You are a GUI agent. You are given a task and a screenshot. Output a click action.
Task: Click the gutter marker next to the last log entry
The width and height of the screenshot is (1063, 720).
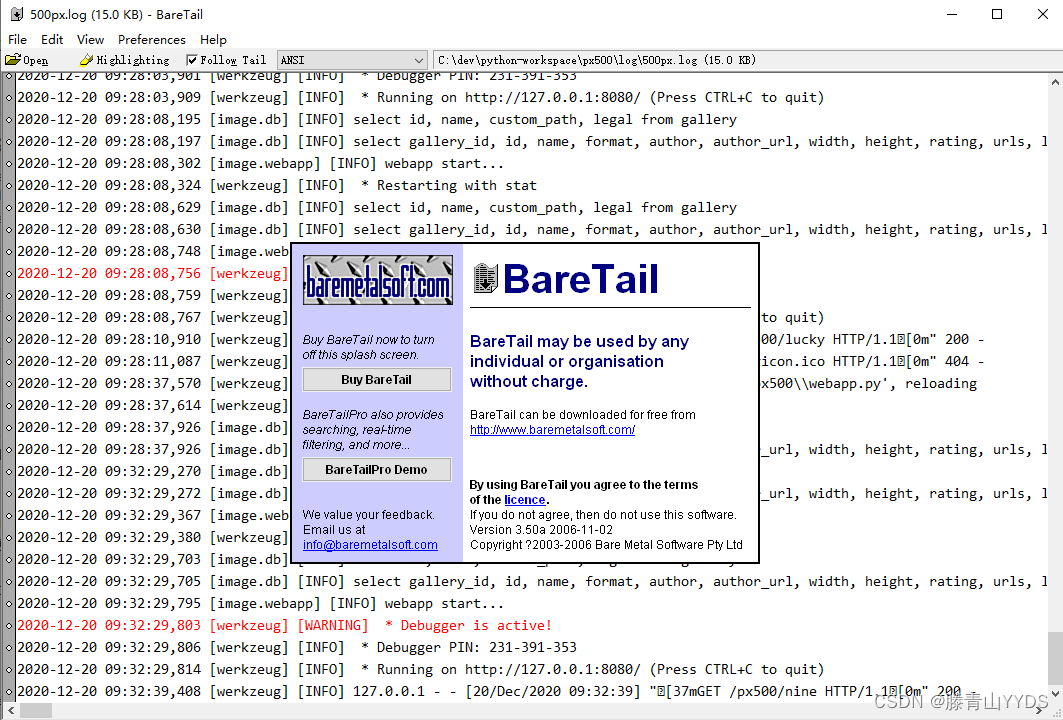click(x=7, y=691)
